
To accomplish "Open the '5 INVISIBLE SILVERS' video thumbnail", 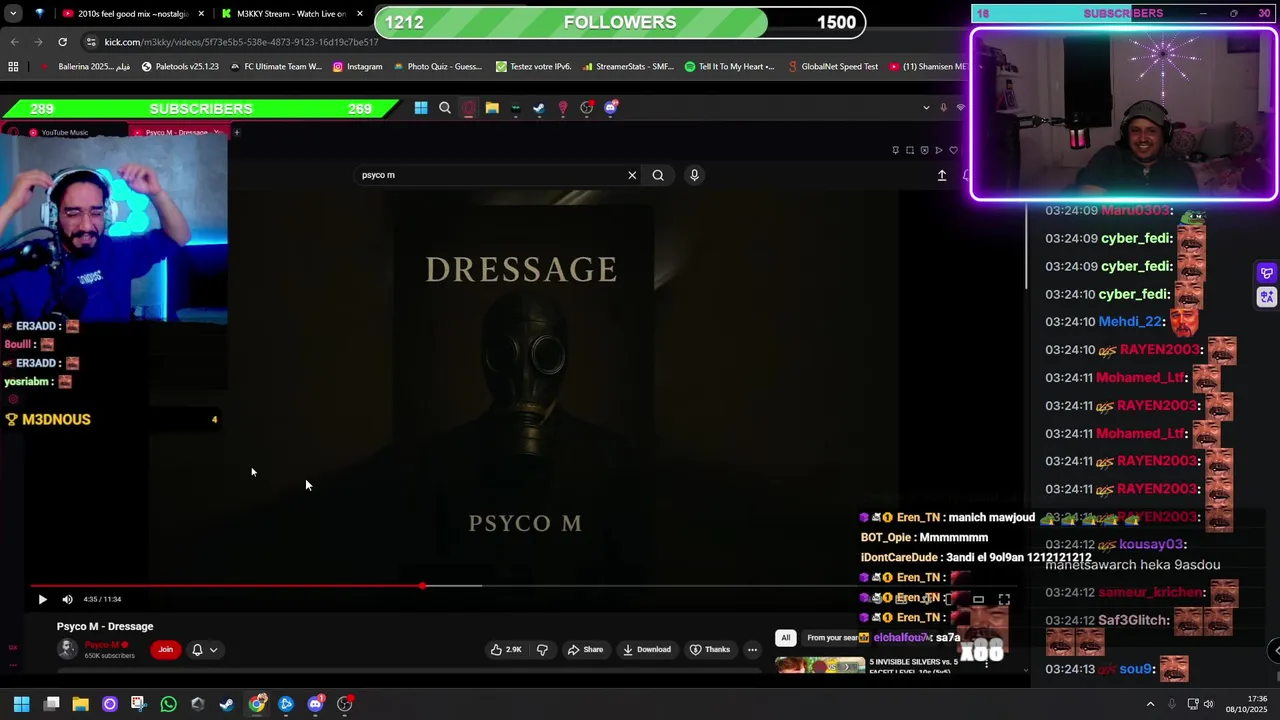I will click(820, 664).
